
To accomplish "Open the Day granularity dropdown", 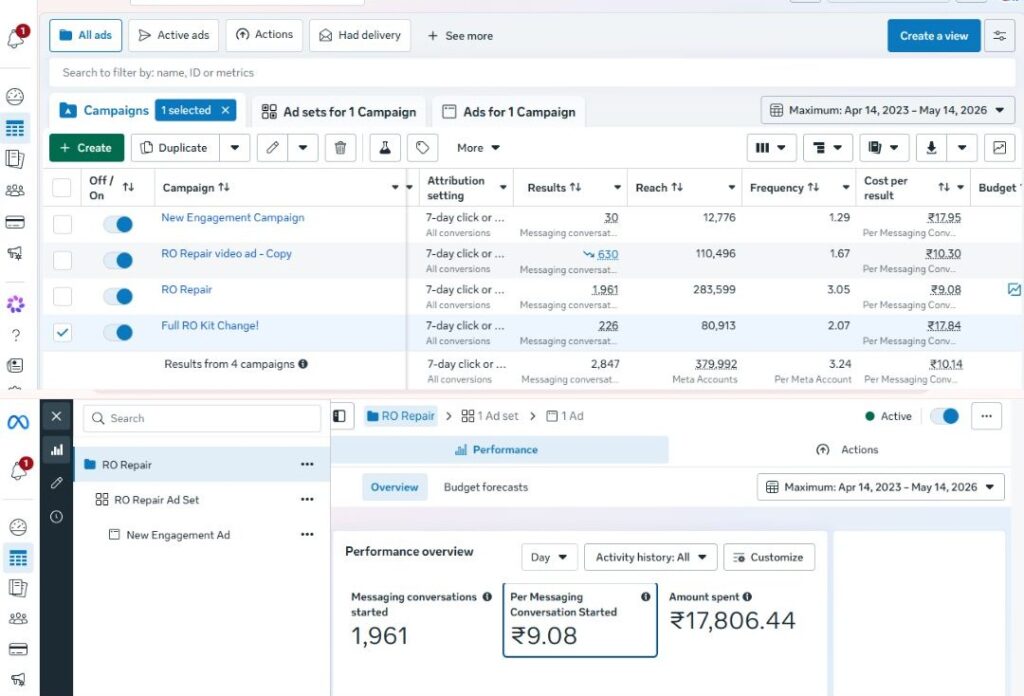I will (549, 557).
